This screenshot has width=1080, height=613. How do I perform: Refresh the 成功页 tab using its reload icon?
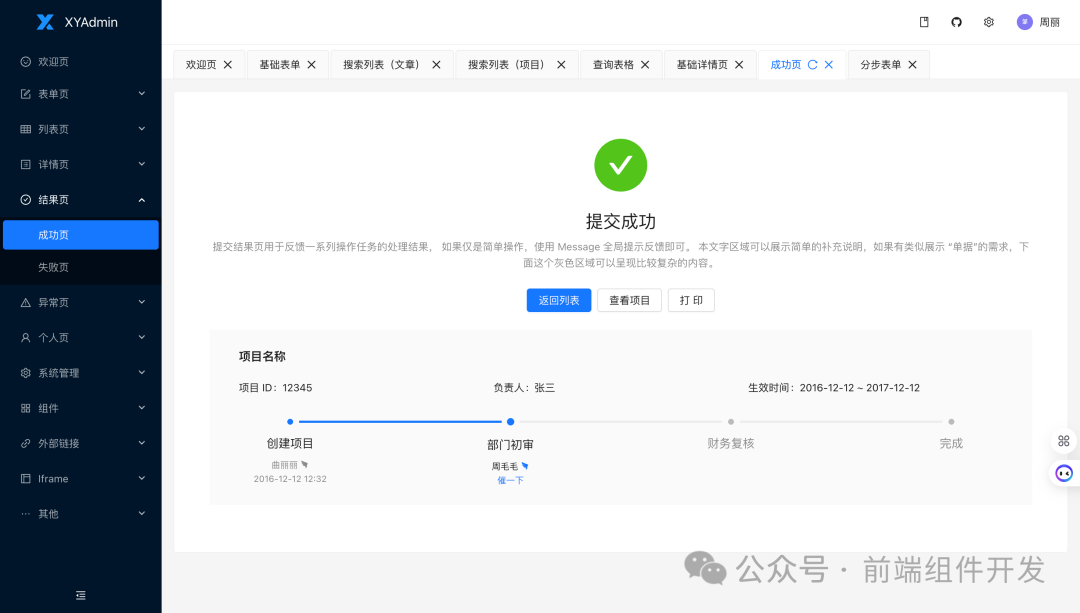pyautogui.click(x=812, y=63)
